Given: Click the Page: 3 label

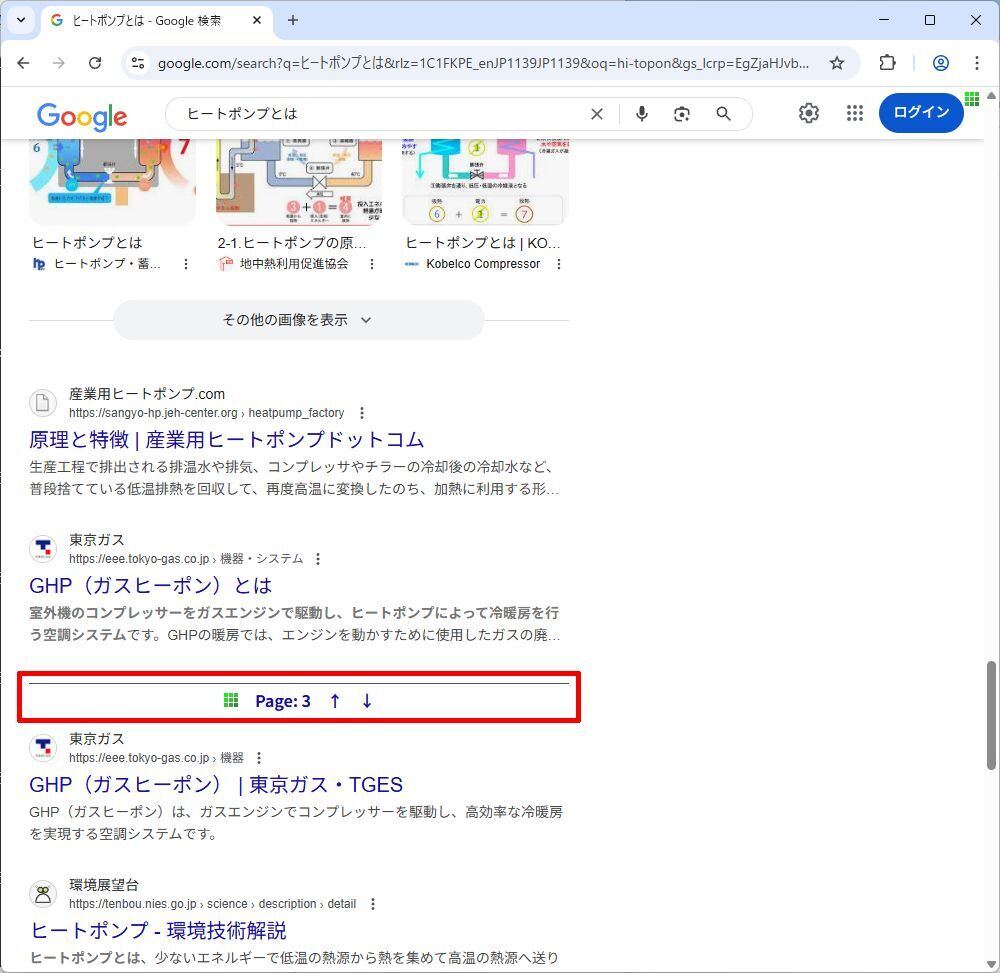Looking at the screenshot, I should (x=283, y=701).
